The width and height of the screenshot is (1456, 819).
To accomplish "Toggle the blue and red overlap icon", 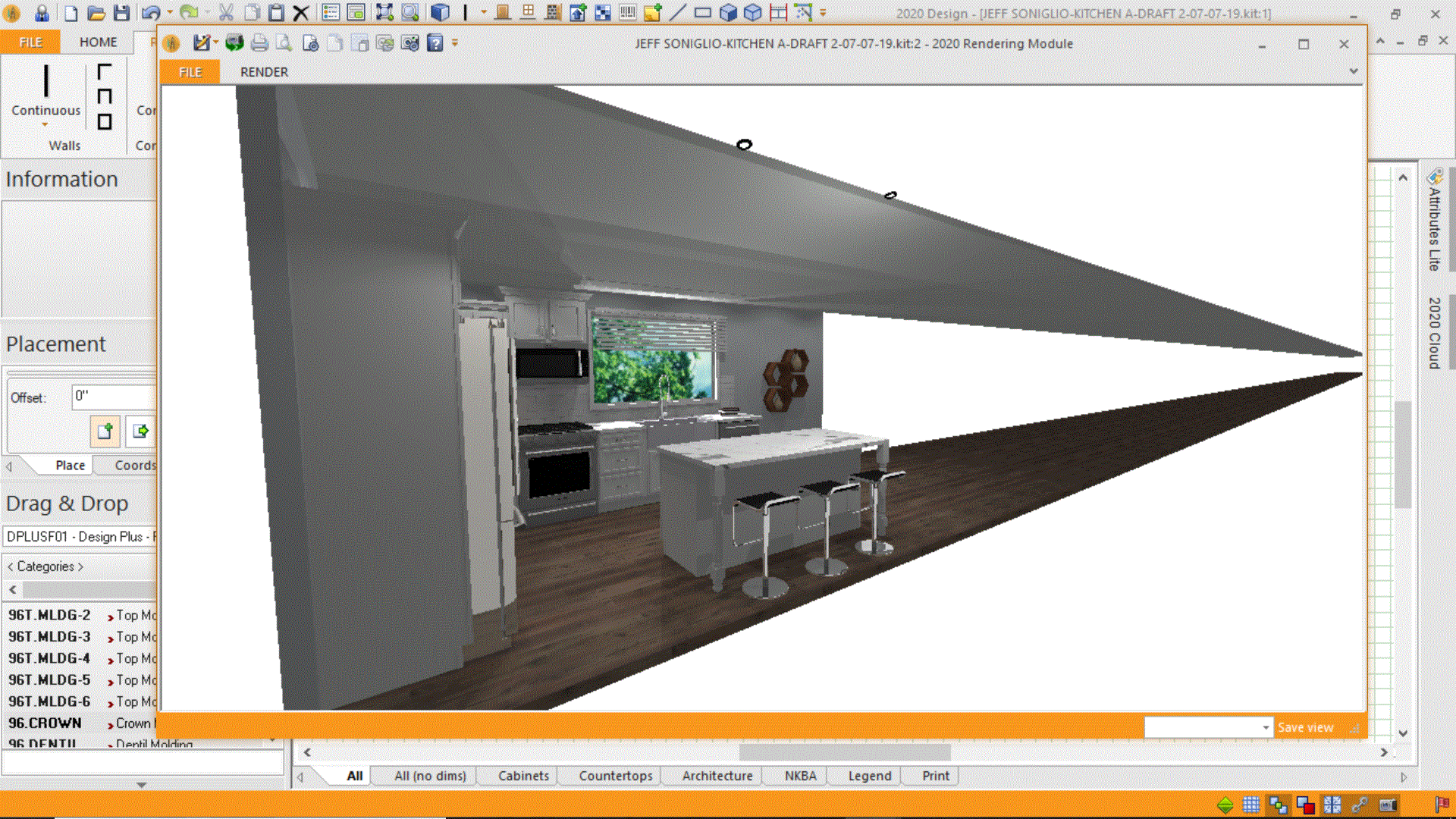I will pos(1305,805).
